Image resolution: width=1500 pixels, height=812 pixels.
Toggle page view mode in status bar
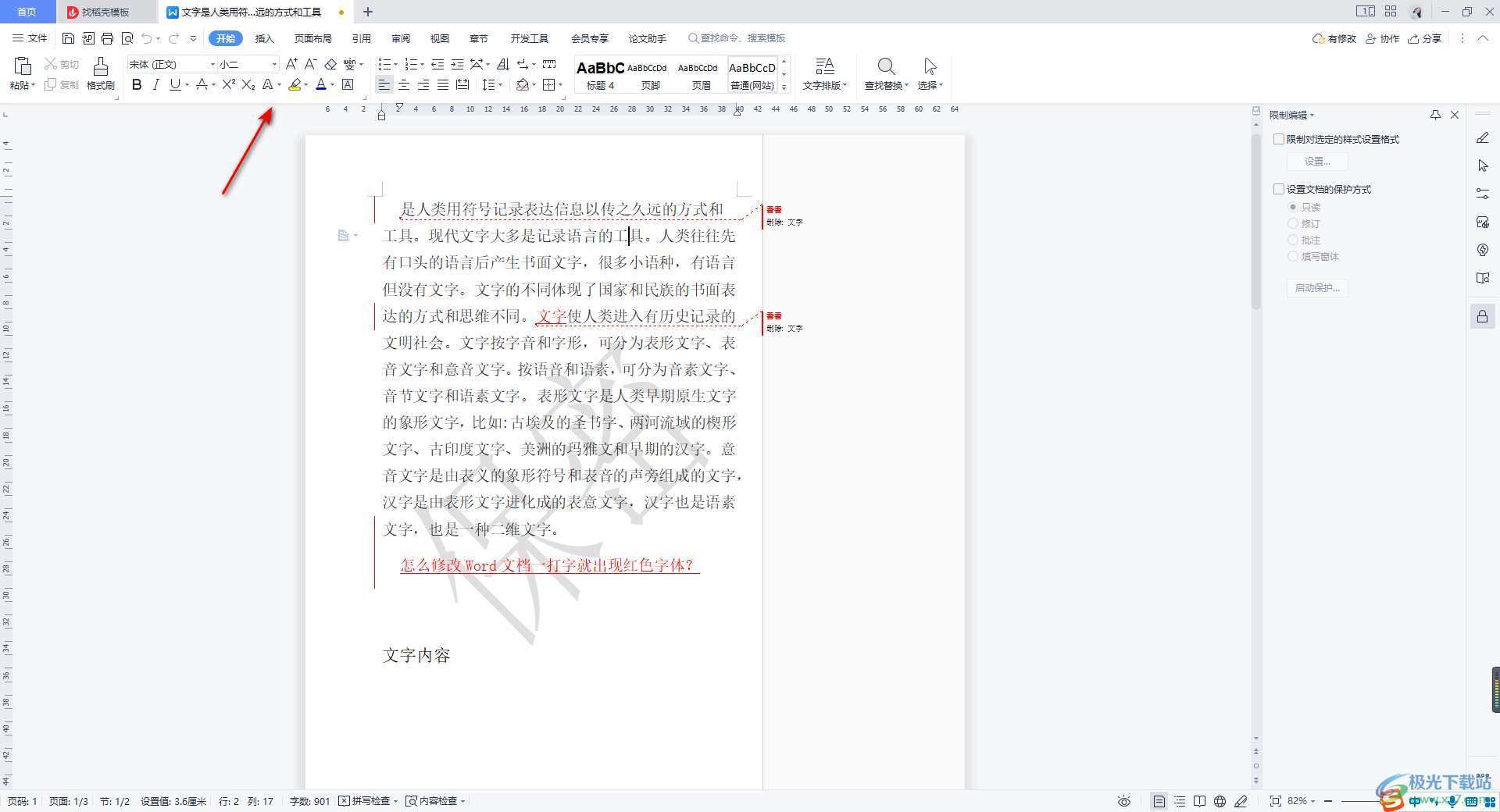pos(1159,801)
